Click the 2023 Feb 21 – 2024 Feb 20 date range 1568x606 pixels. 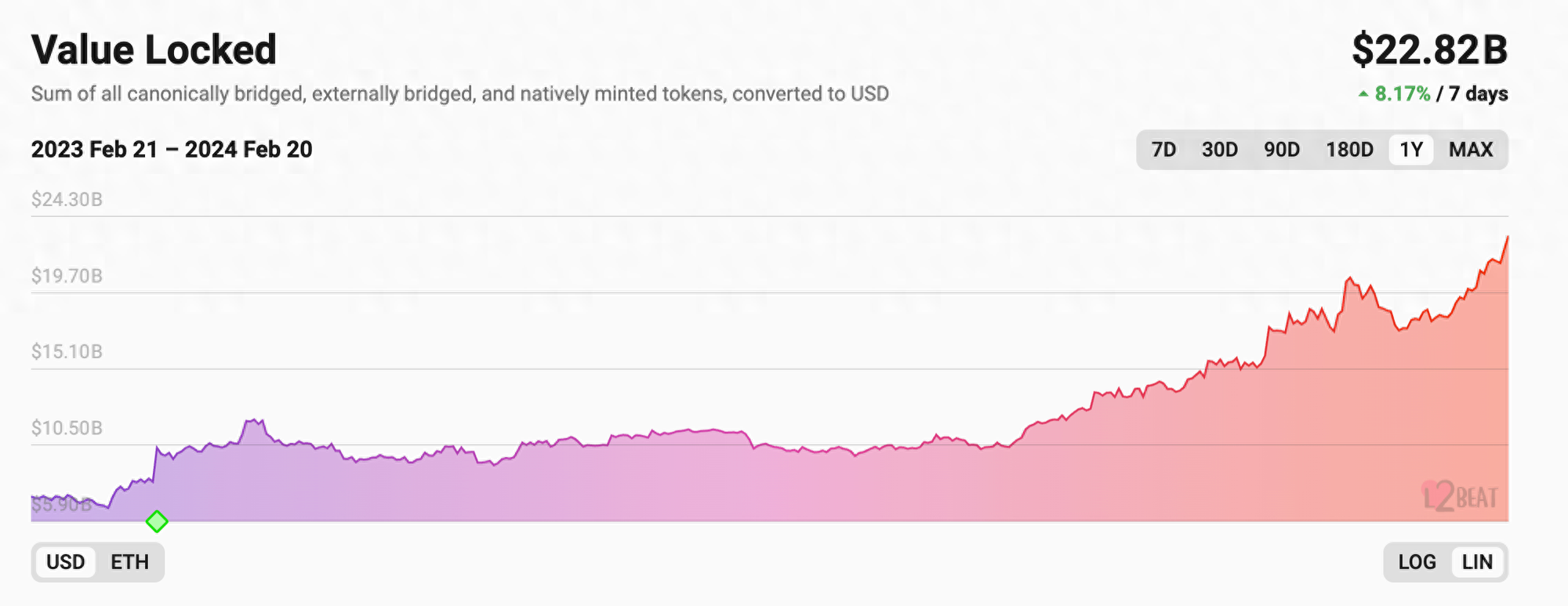coord(172,150)
